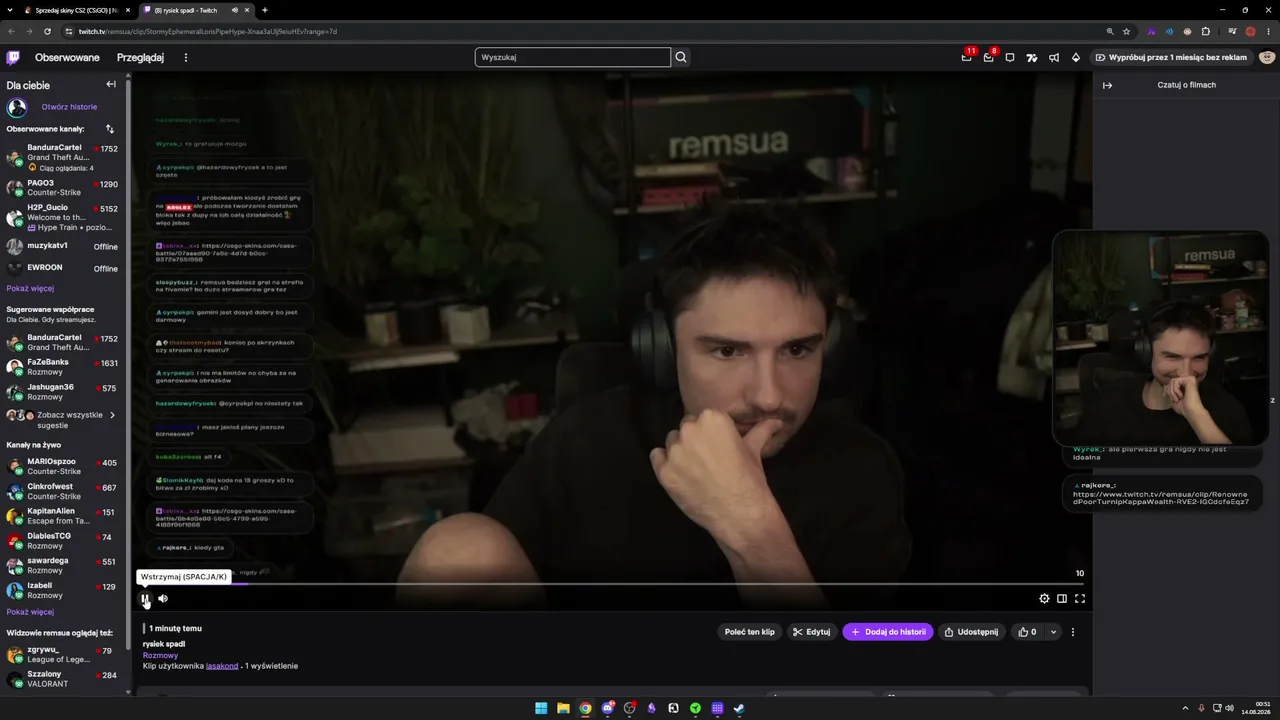Open the whispers chat bubble icon
The height and width of the screenshot is (720, 1280).
click(1010, 57)
